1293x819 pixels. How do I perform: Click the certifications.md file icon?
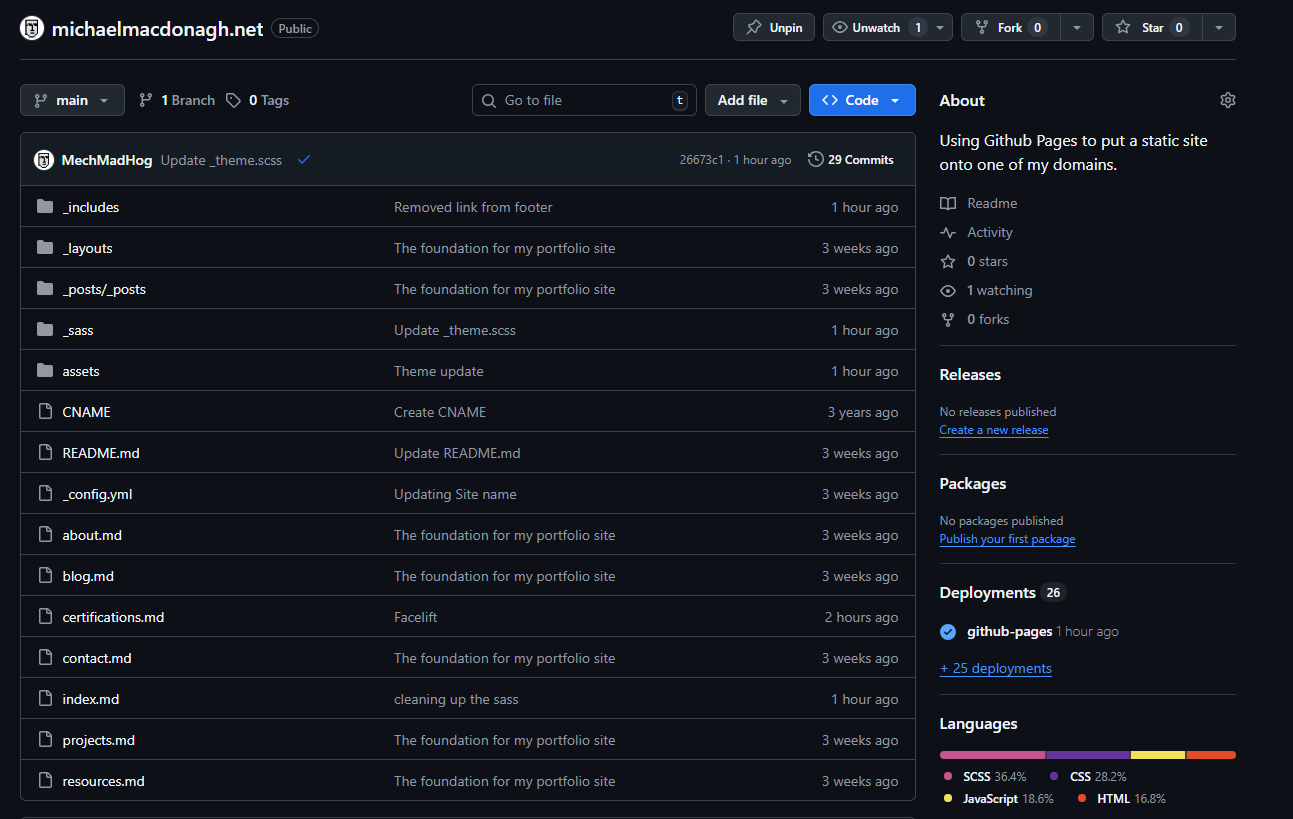(45, 617)
